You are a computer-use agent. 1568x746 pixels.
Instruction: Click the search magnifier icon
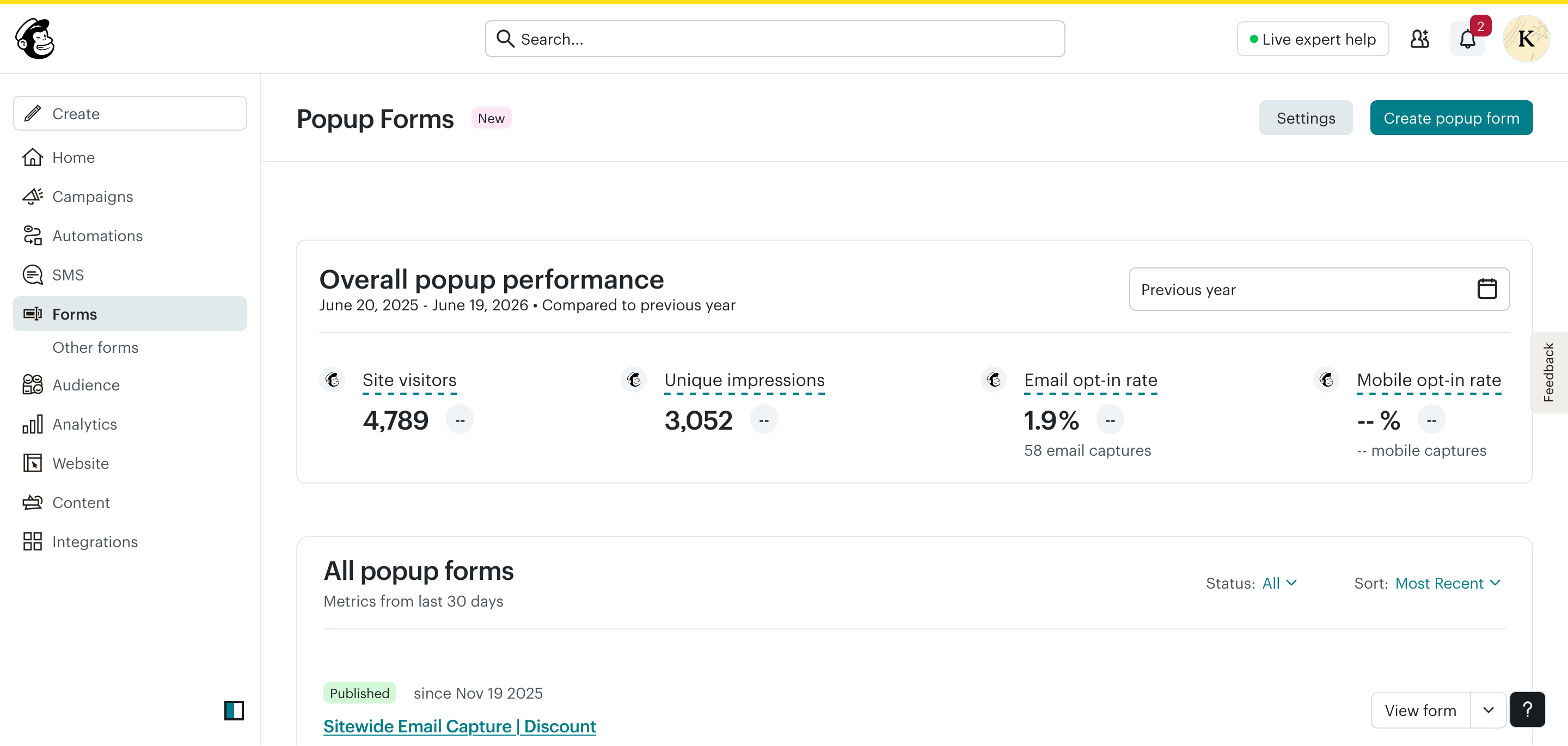click(505, 38)
